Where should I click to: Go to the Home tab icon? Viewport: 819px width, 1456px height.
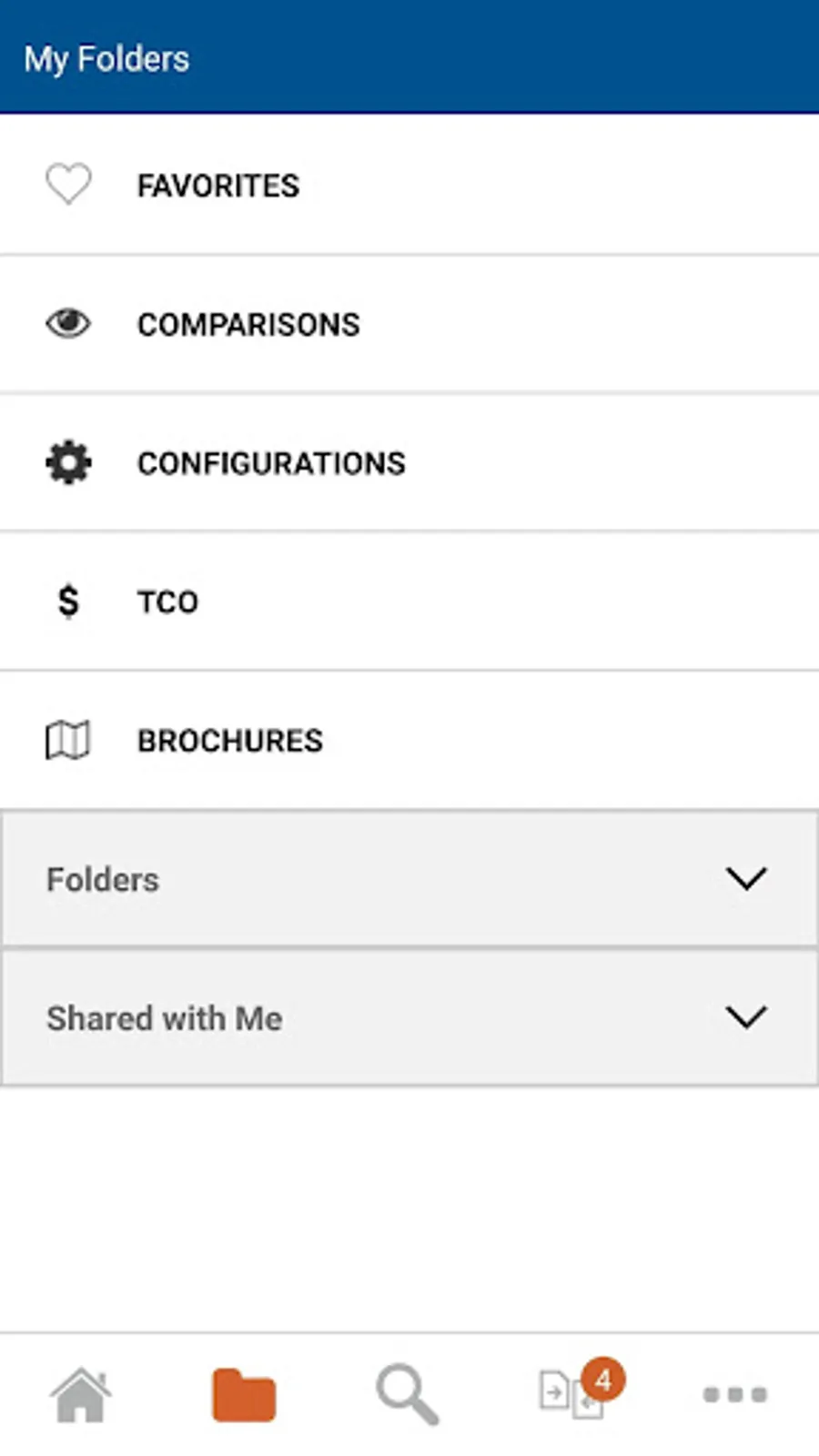tap(81, 1394)
